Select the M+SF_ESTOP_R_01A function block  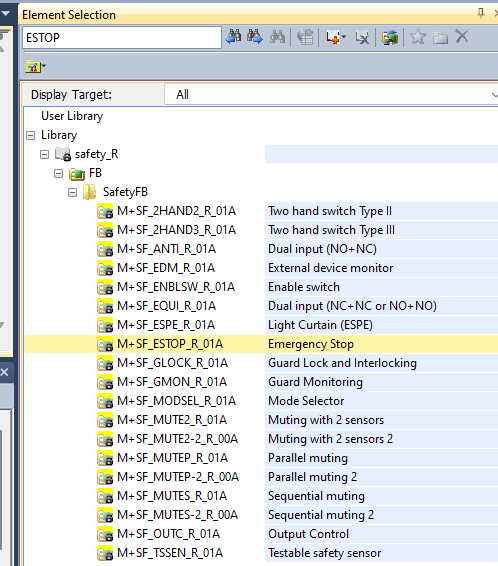[x=170, y=344]
